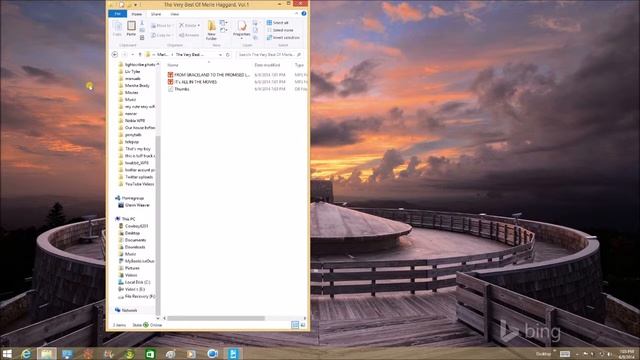
Task: Click Select all in ribbon
Action: (278, 23)
